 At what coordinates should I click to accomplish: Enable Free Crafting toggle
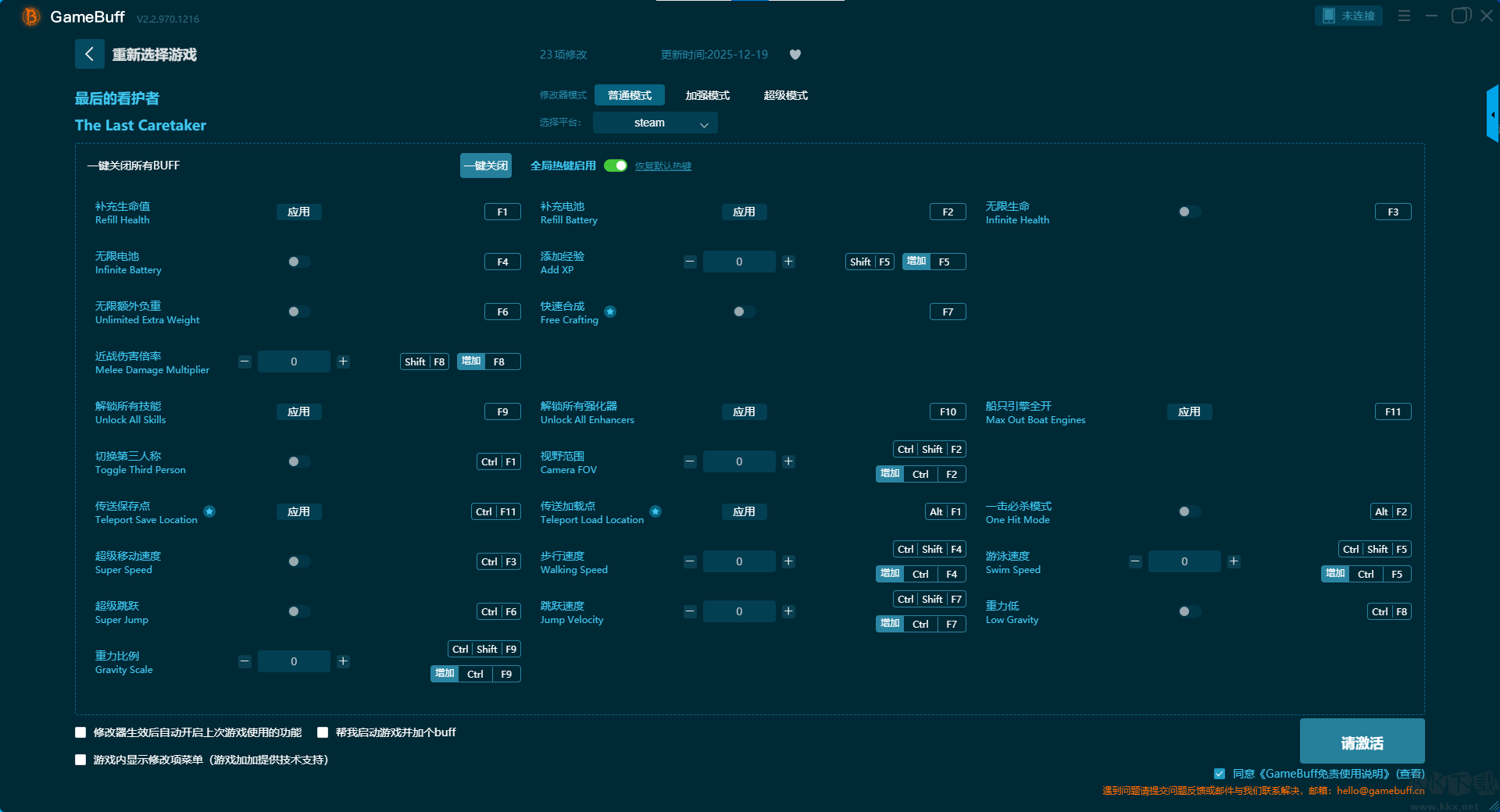point(744,312)
